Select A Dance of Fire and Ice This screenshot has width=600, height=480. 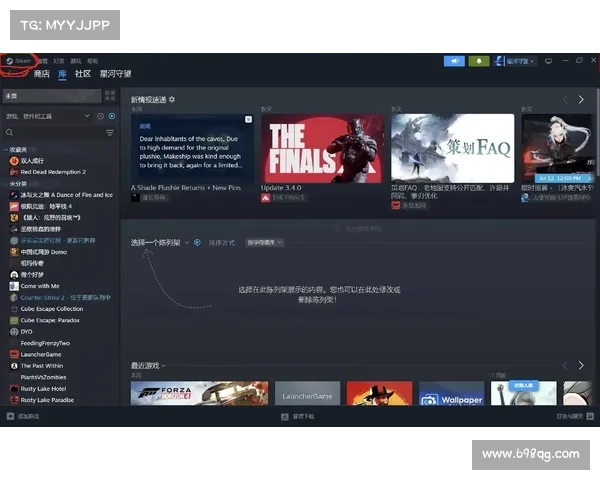pyautogui.click(x=67, y=195)
